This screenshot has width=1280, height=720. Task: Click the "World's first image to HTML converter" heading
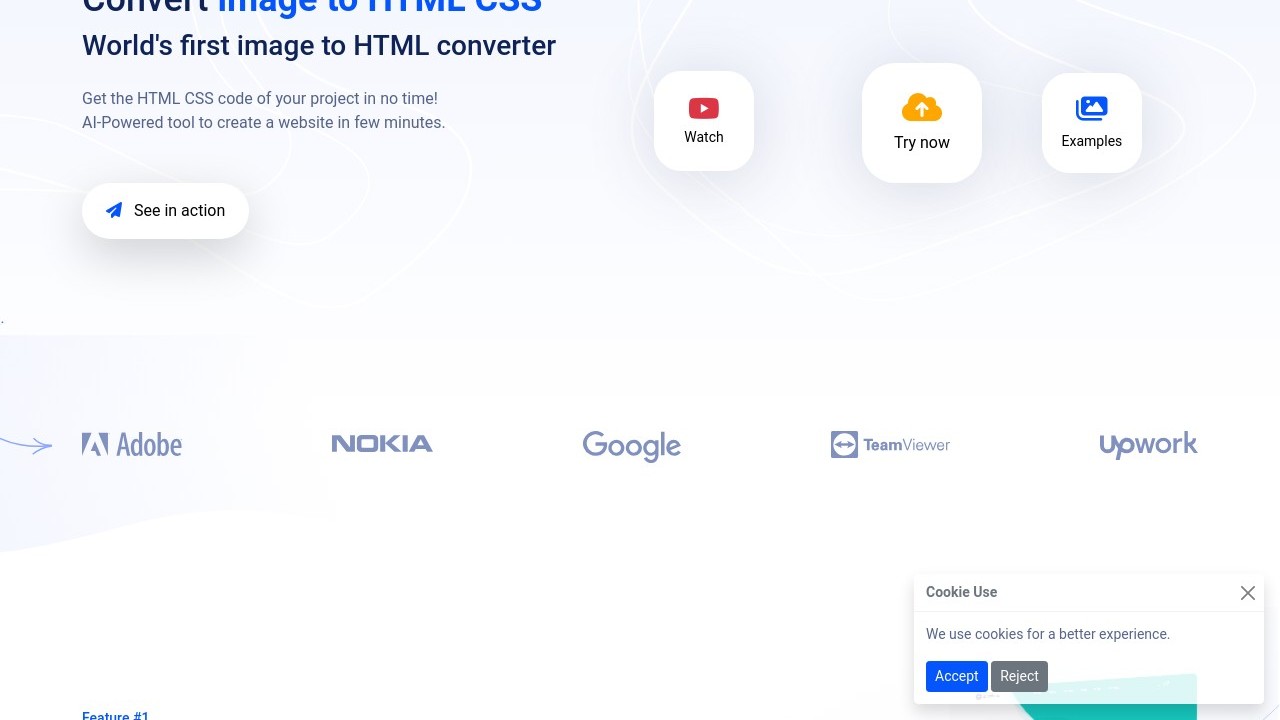point(319,46)
